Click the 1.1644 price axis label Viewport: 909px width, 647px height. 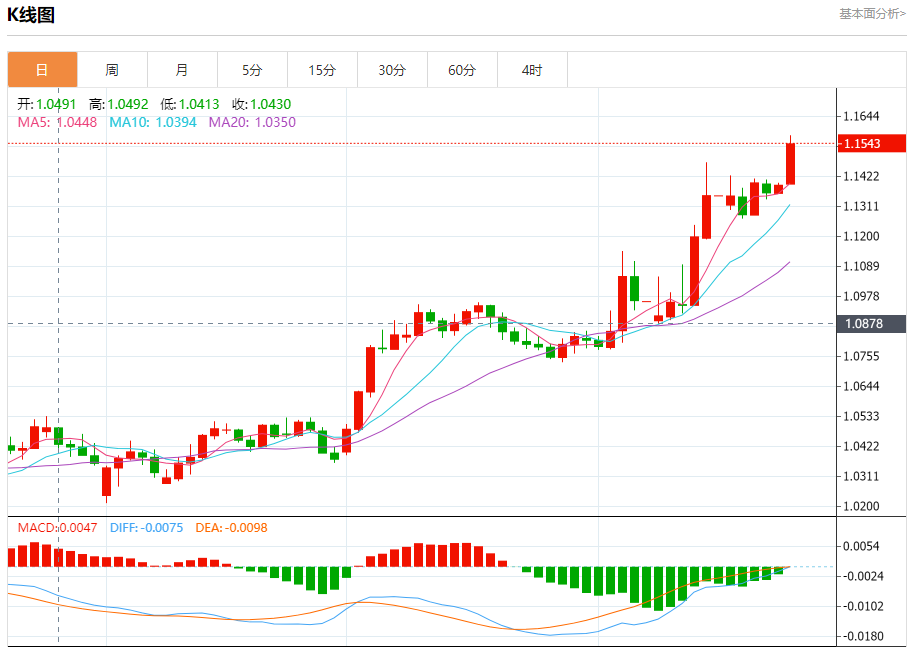click(862, 116)
